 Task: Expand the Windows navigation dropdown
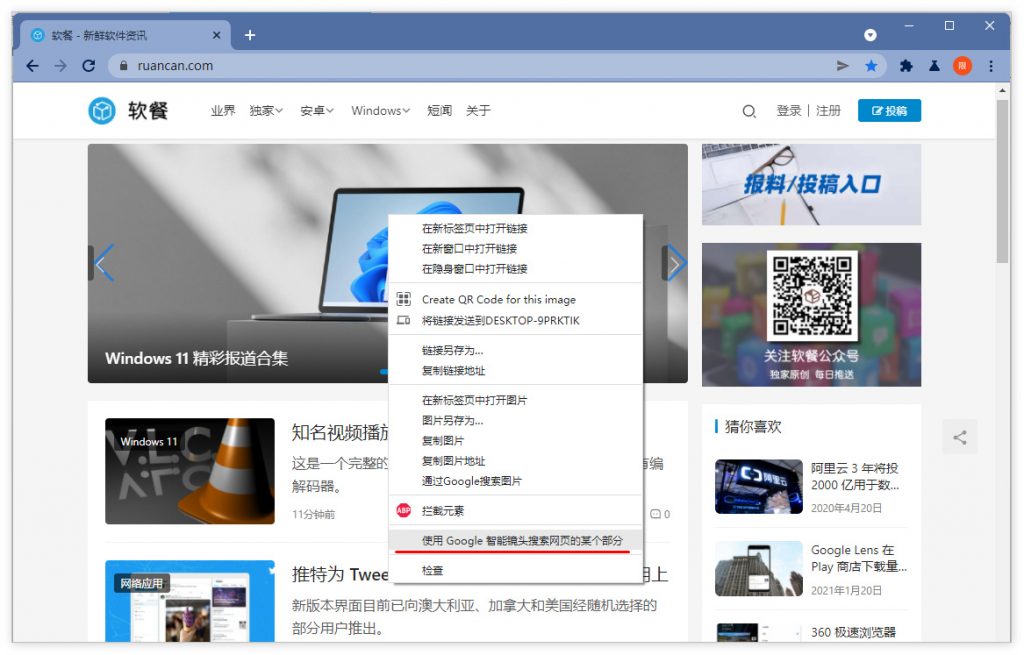point(380,111)
